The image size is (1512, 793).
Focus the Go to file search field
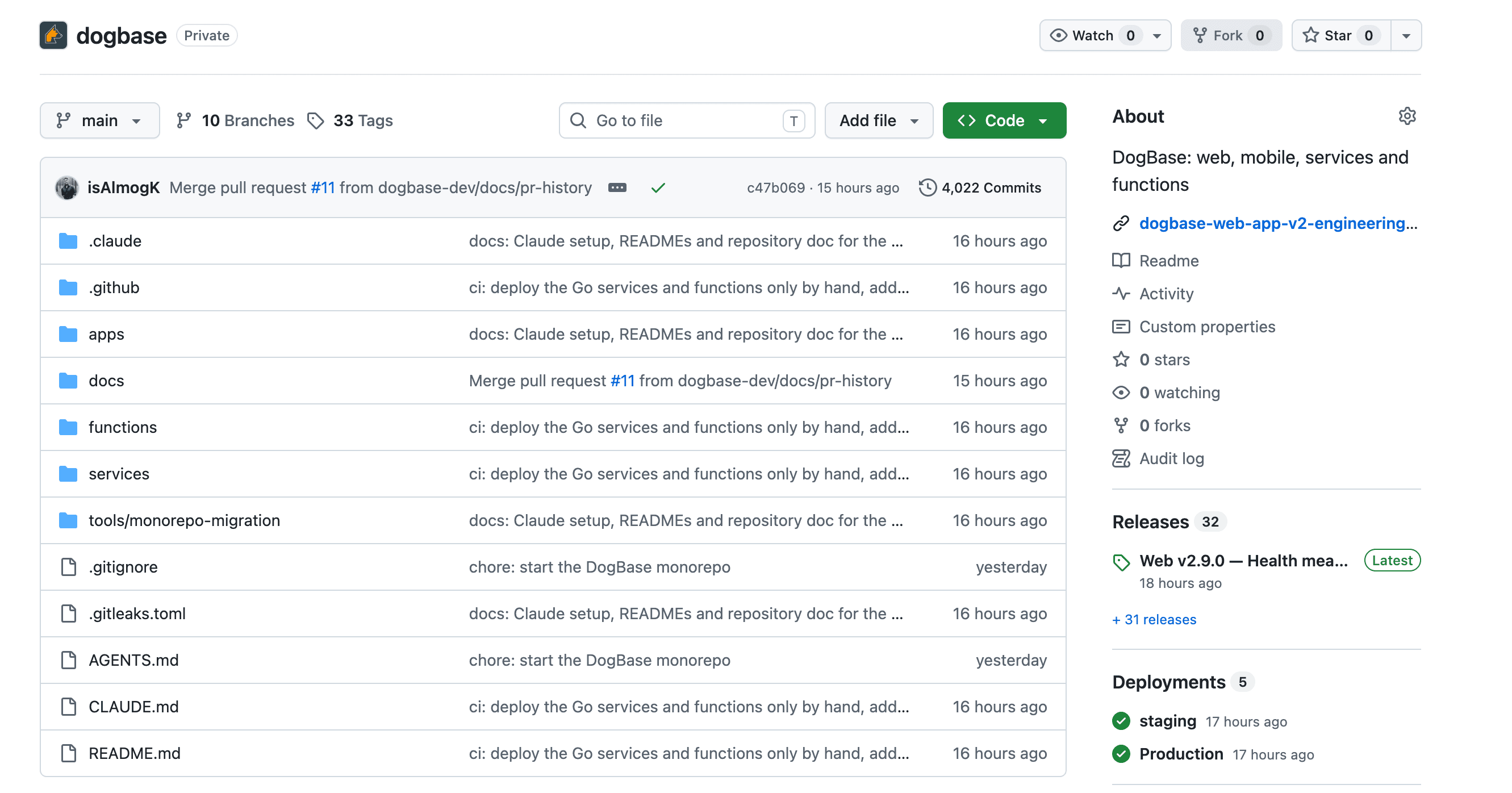[x=687, y=120]
